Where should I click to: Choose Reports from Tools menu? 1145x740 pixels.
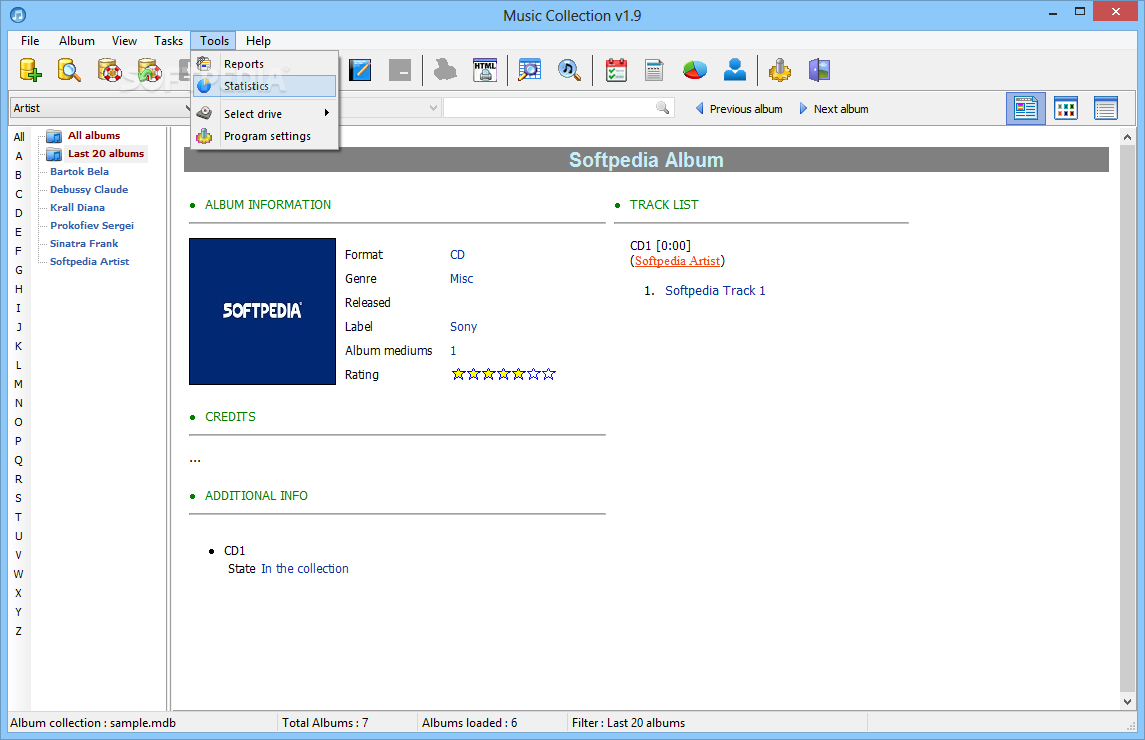[265, 64]
